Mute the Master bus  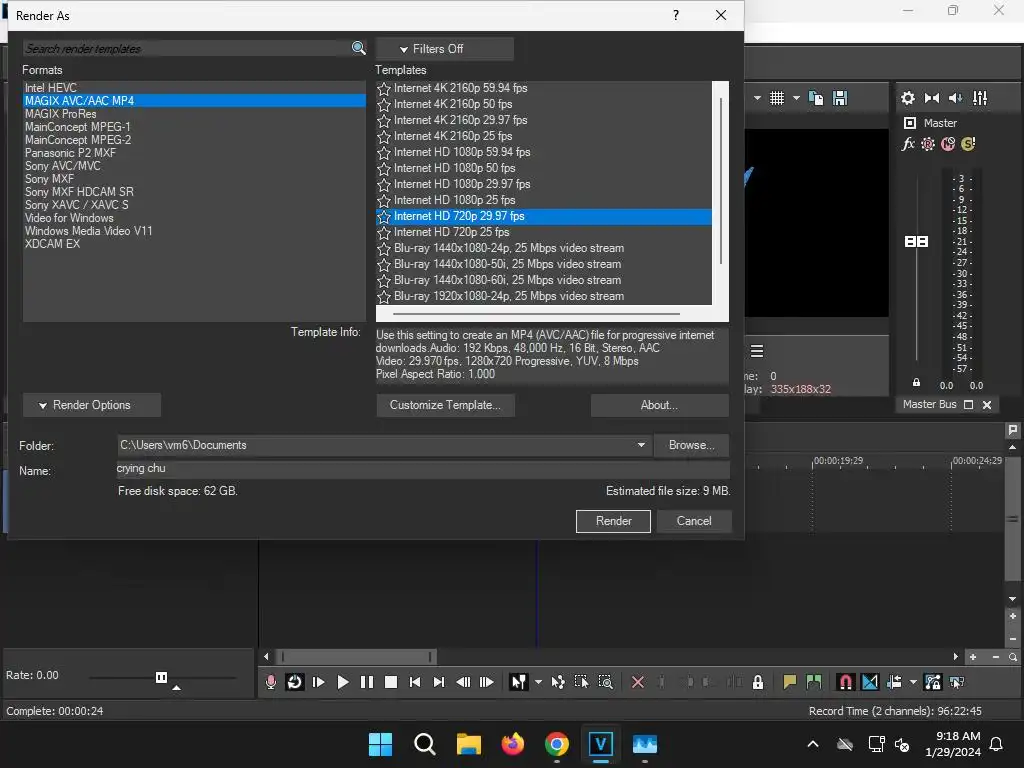click(948, 144)
